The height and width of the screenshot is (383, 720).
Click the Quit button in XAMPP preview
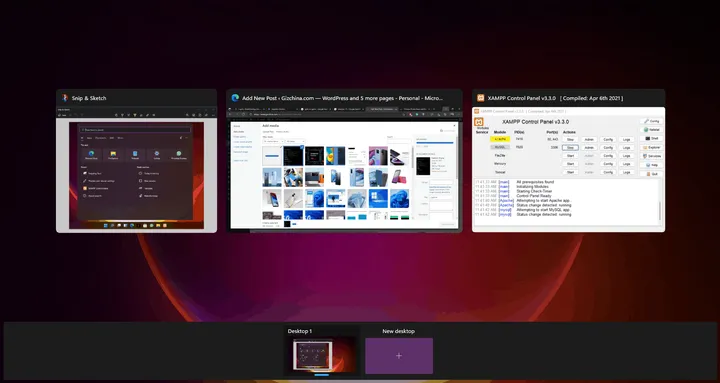(x=652, y=174)
